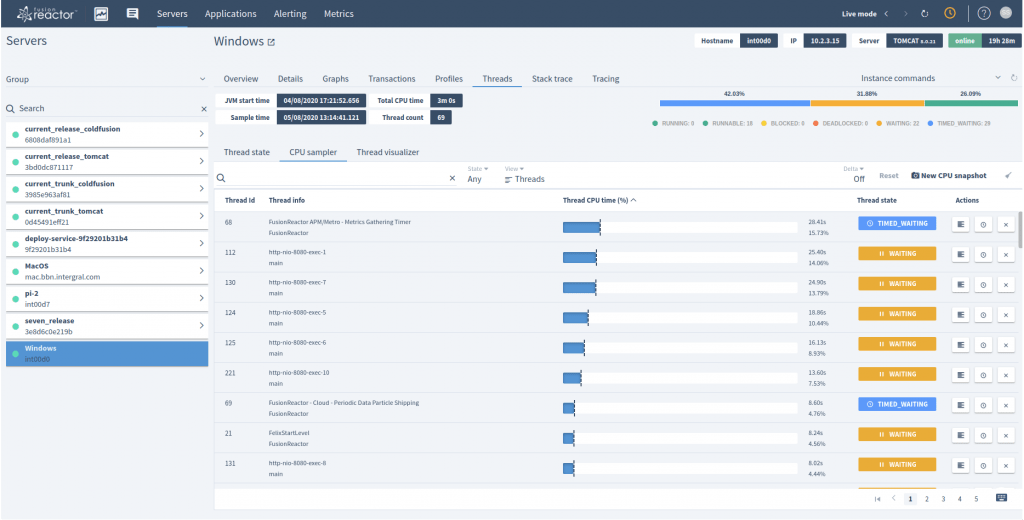
Task: Expand Instance commands dropdown
Action: click(998, 78)
